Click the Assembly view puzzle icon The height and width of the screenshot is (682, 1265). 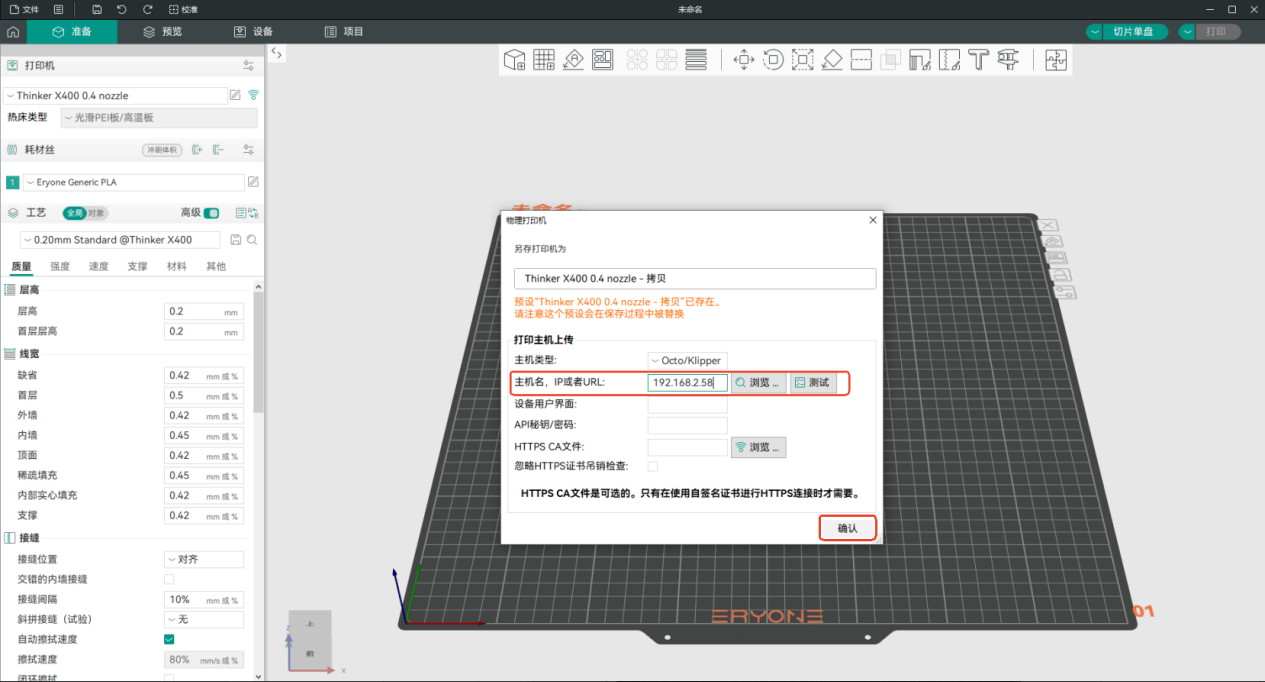1056,60
